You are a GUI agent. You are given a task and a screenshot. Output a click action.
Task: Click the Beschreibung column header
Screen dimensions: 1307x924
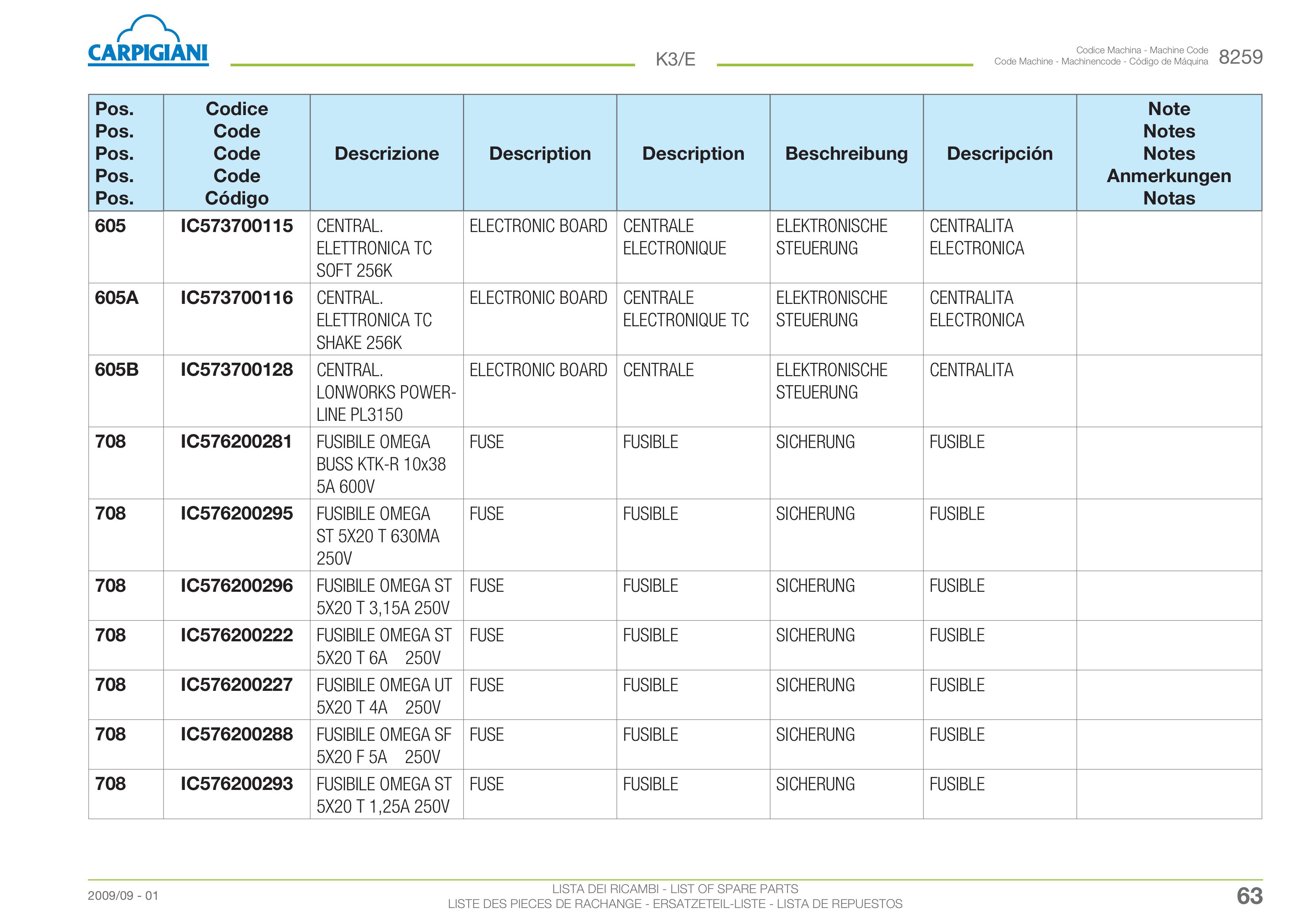click(847, 153)
